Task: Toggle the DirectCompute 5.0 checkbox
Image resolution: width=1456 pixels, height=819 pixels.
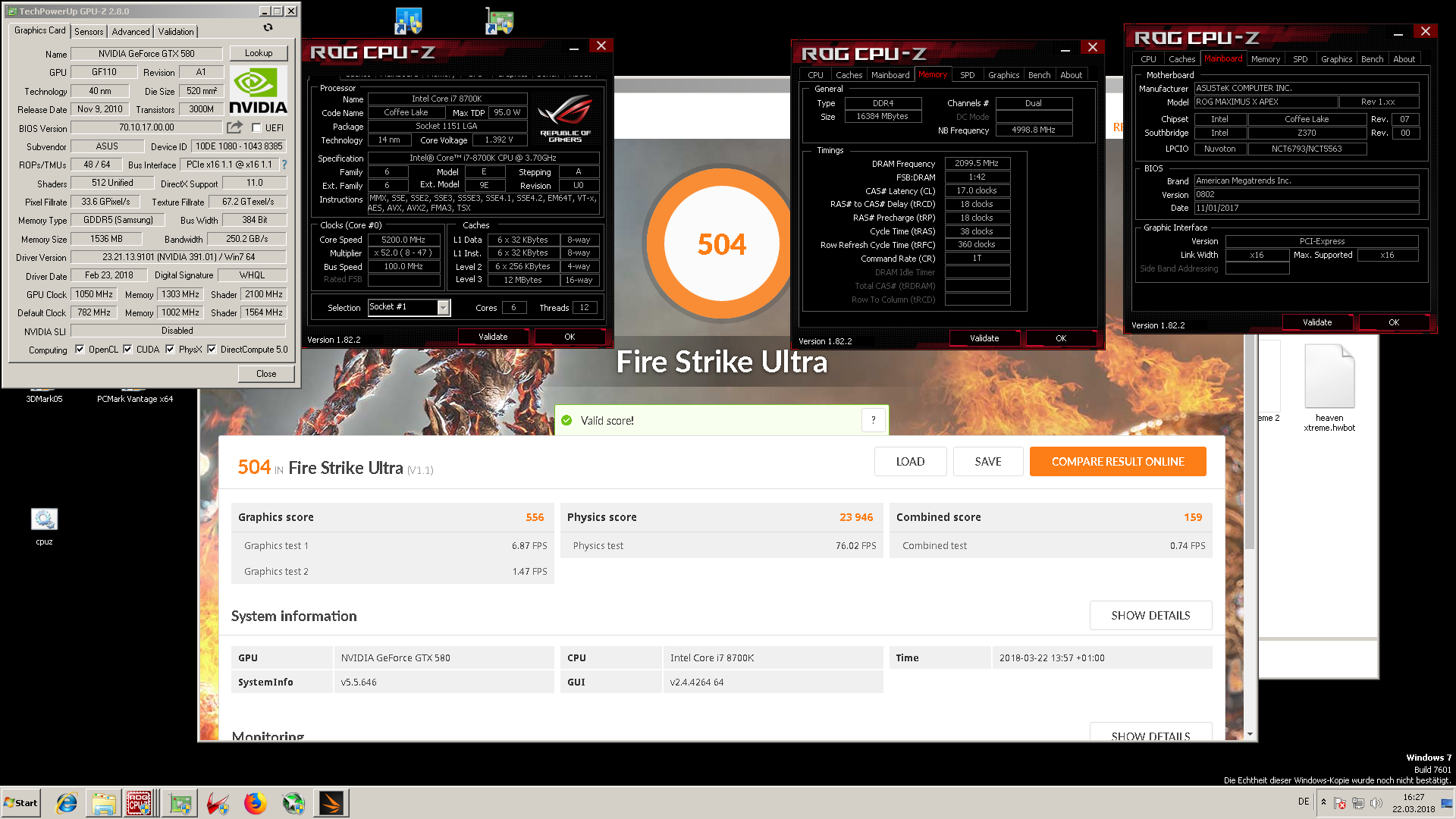Action: 212,349
